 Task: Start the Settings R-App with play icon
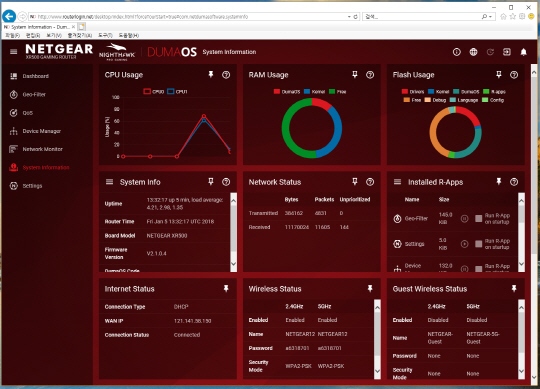[465, 244]
